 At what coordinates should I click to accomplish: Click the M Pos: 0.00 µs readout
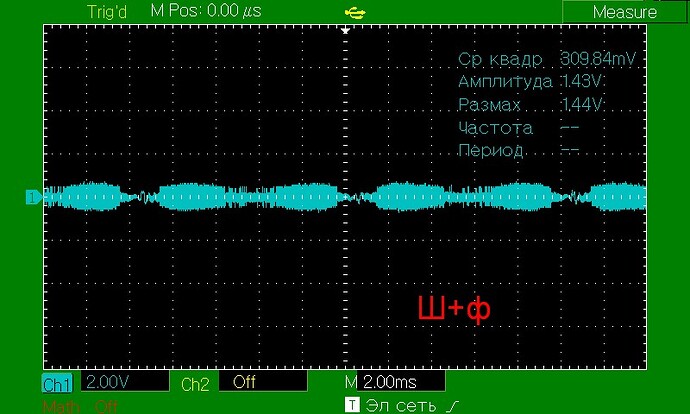(x=206, y=12)
